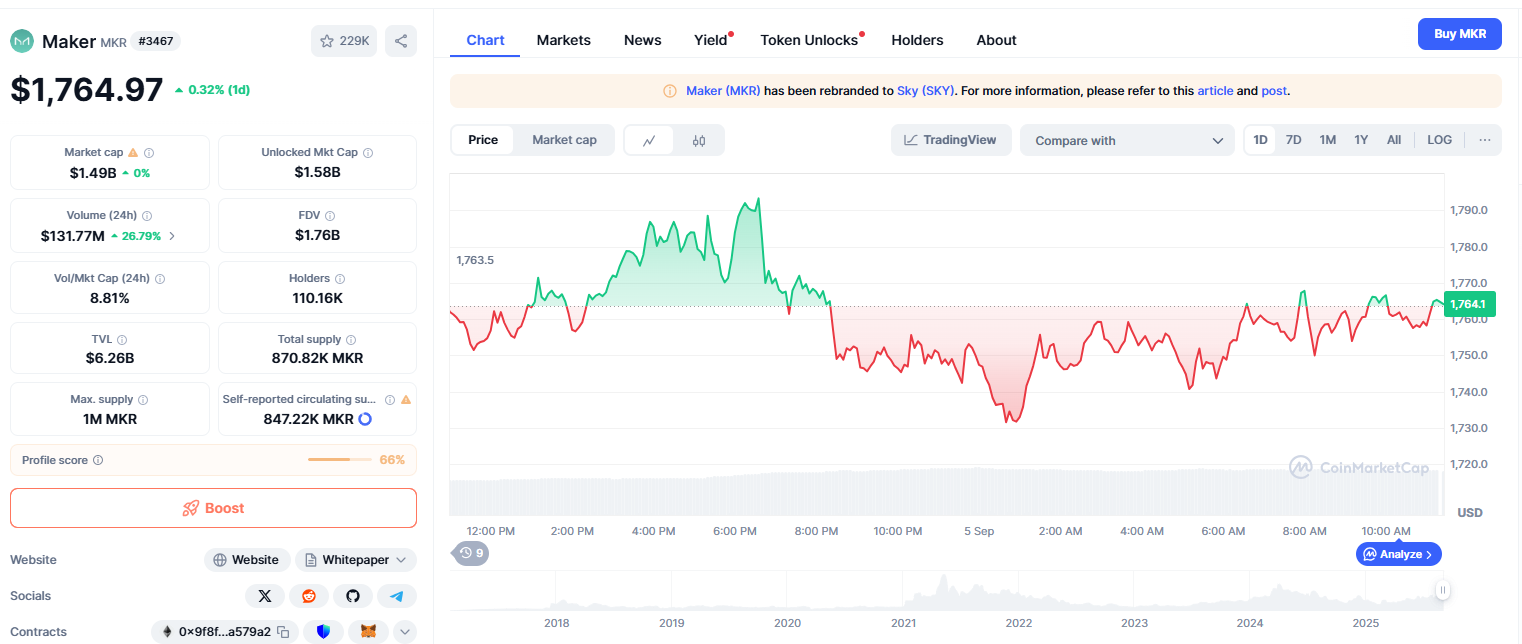Open the Reddit social link
This screenshot has height=644, width=1522.
coord(309,596)
